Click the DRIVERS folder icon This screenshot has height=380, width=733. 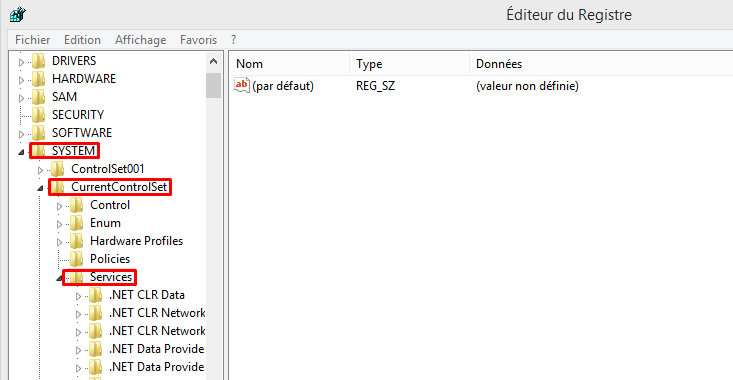[38, 61]
